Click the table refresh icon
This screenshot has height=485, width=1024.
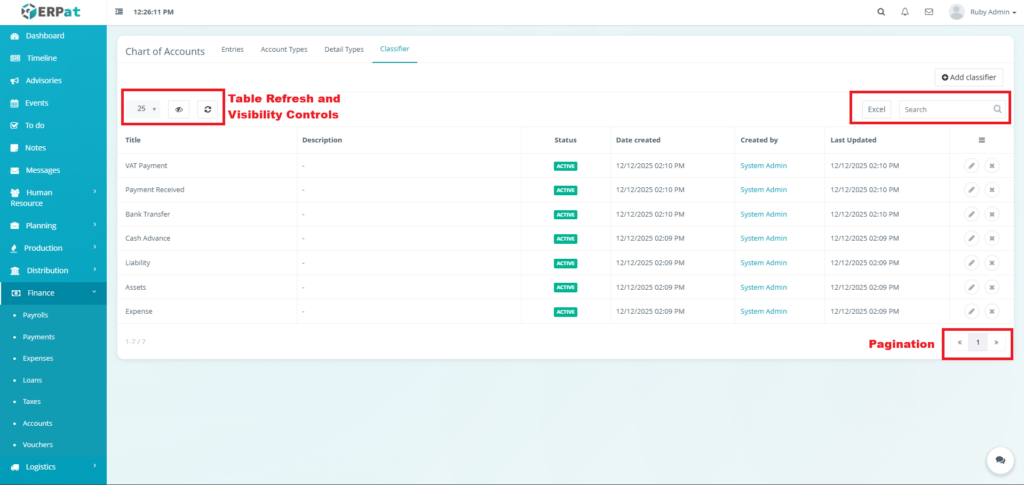pos(207,109)
